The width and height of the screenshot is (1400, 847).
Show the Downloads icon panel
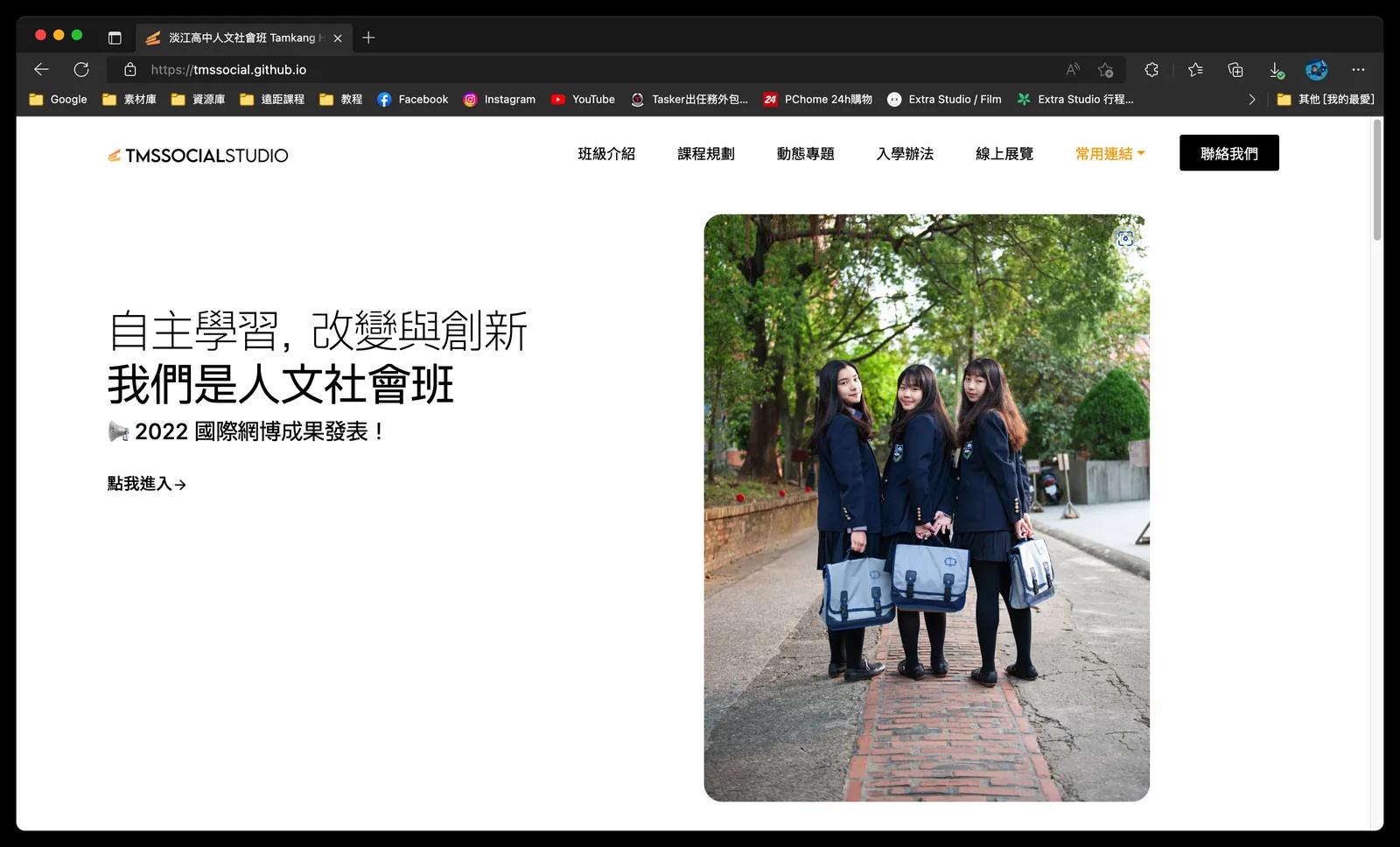[1277, 70]
